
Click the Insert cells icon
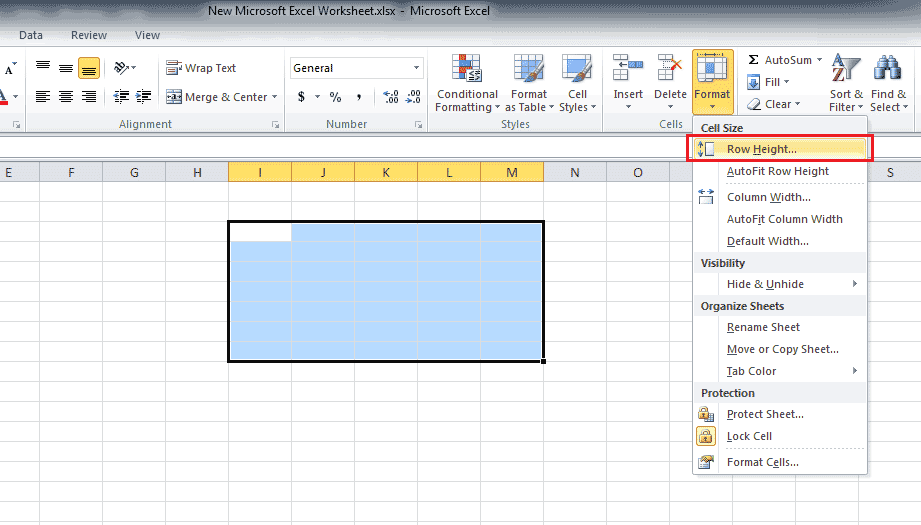628,68
